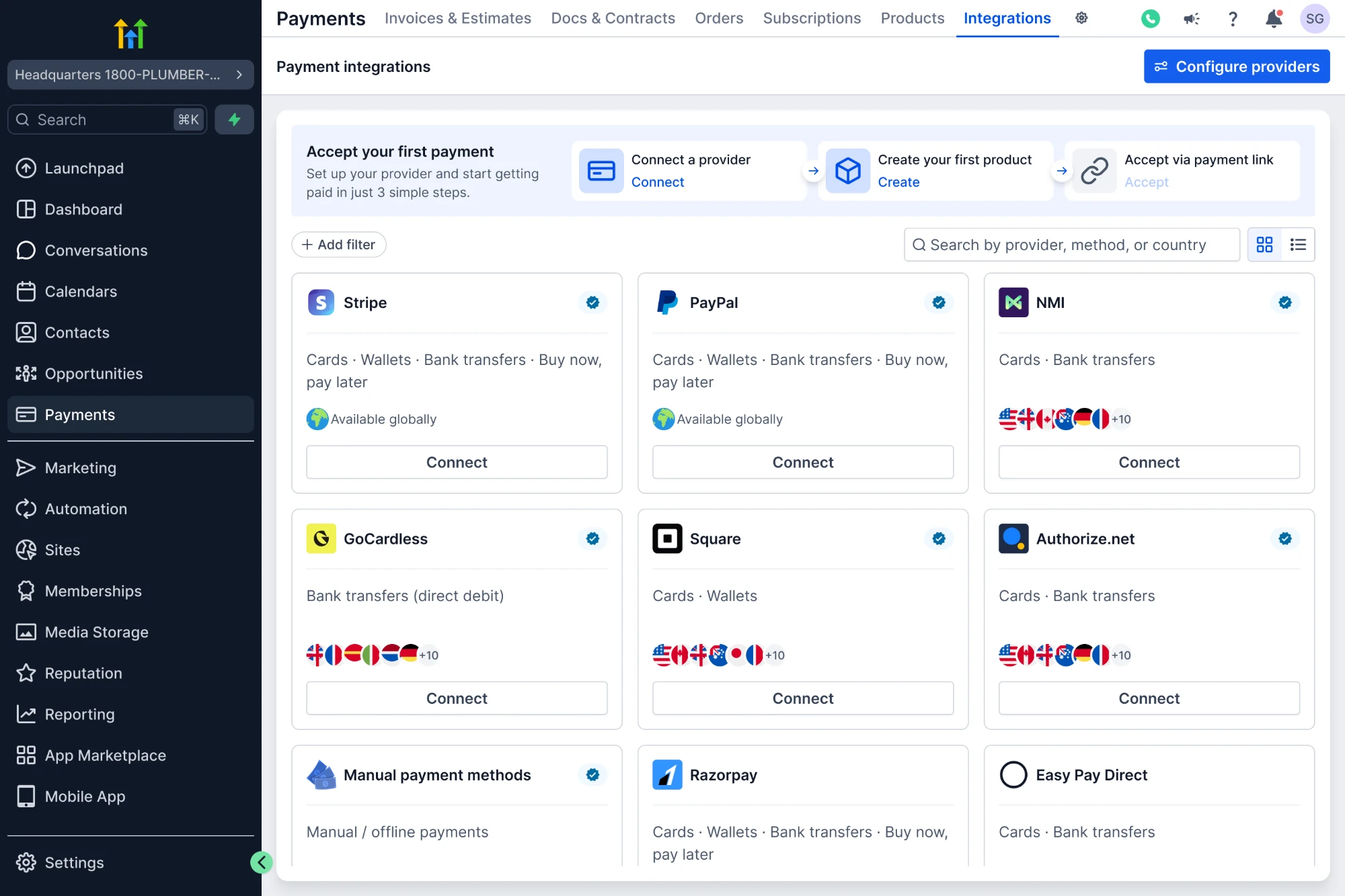This screenshot has width=1345, height=896.
Task: Click the megaphone announcements icon
Action: click(1192, 19)
